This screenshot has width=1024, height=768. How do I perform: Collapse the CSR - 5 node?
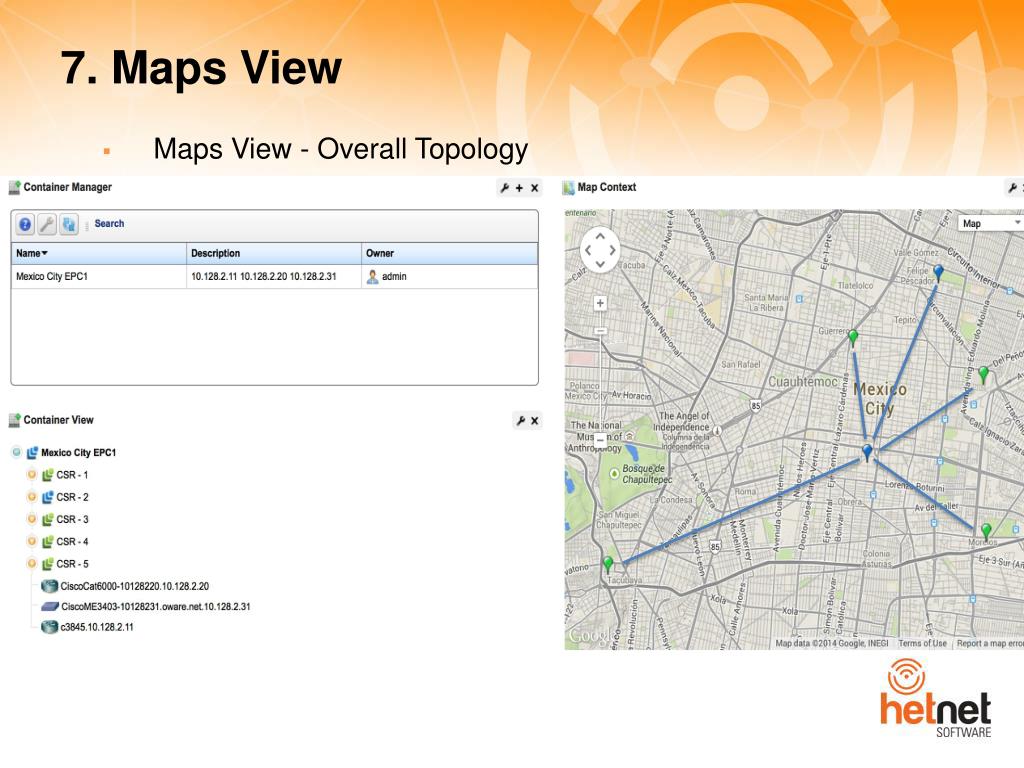(31, 564)
